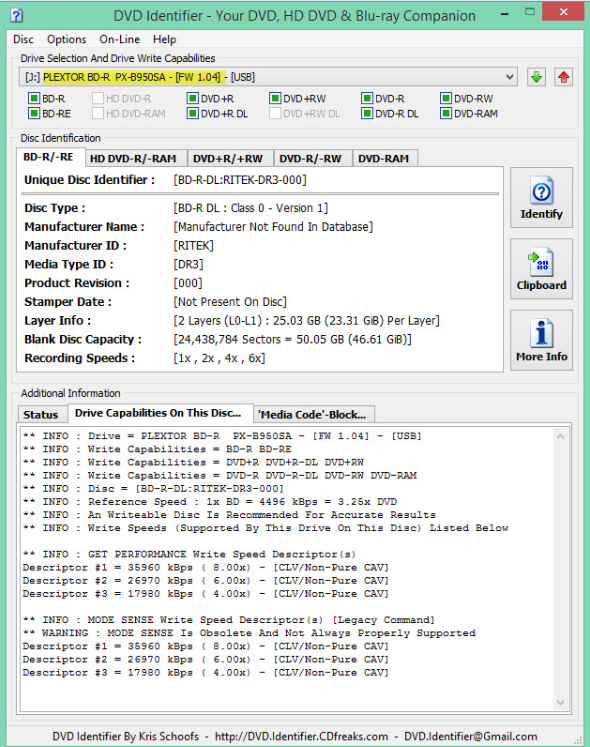590x747 pixels.
Task: Switch to the DVD+R/+RW tab
Action: 228,159
